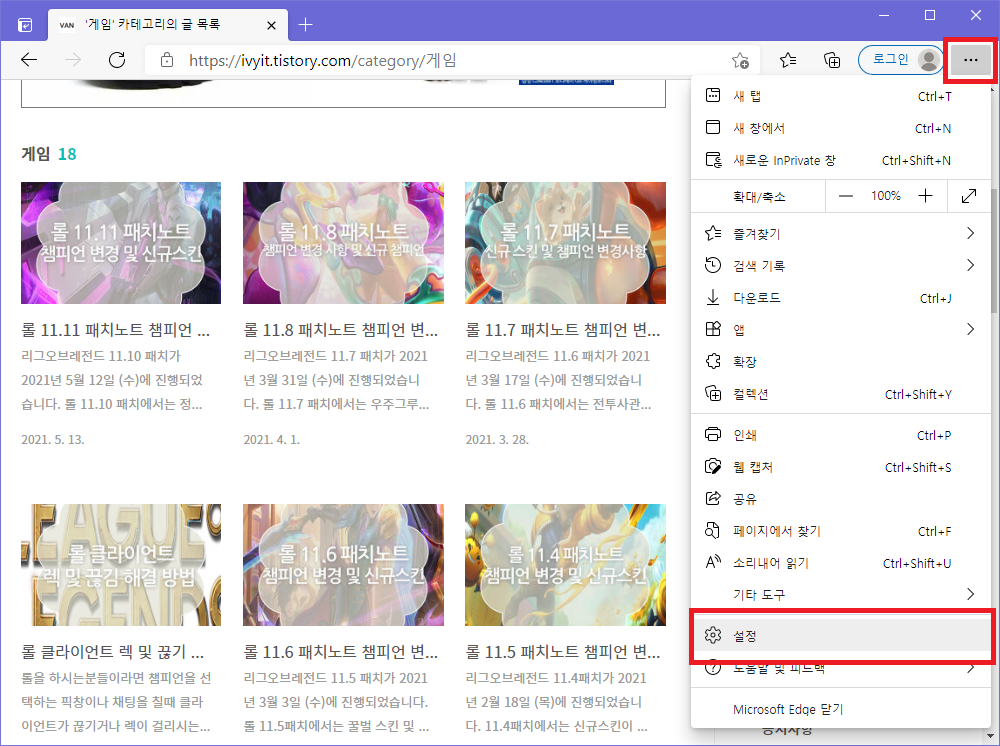Select 새 탭 menu item
This screenshot has width=1000, height=746.
pos(841,96)
